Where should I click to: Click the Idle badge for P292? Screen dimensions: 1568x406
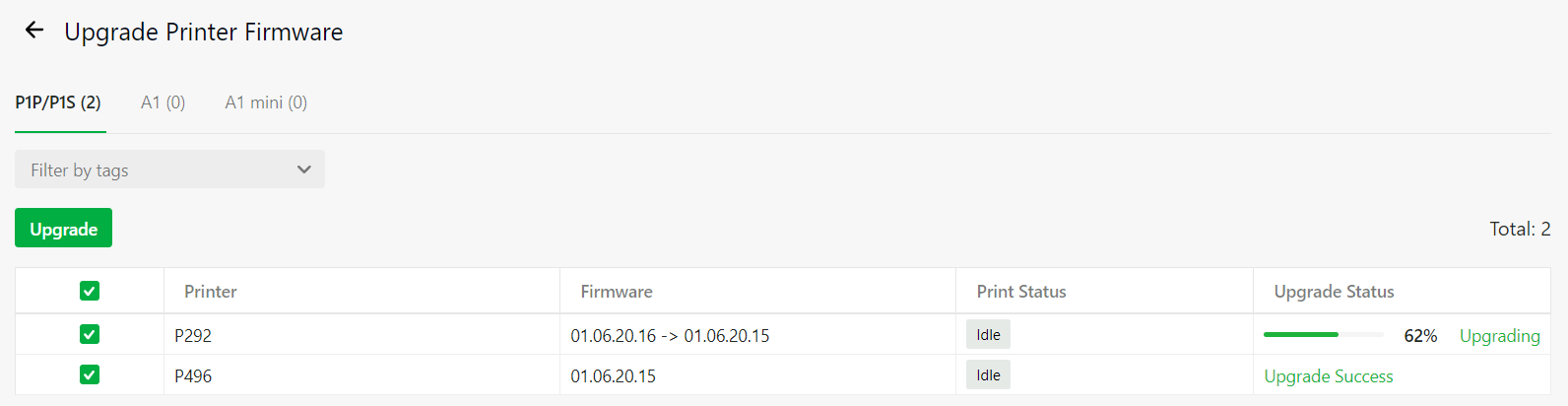[988, 334]
